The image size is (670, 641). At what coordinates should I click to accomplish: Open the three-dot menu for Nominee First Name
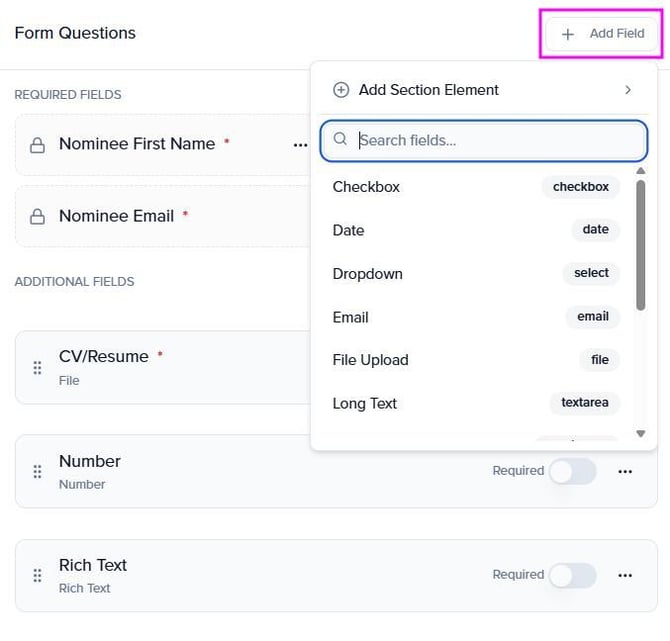pyautogui.click(x=300, y=145)
